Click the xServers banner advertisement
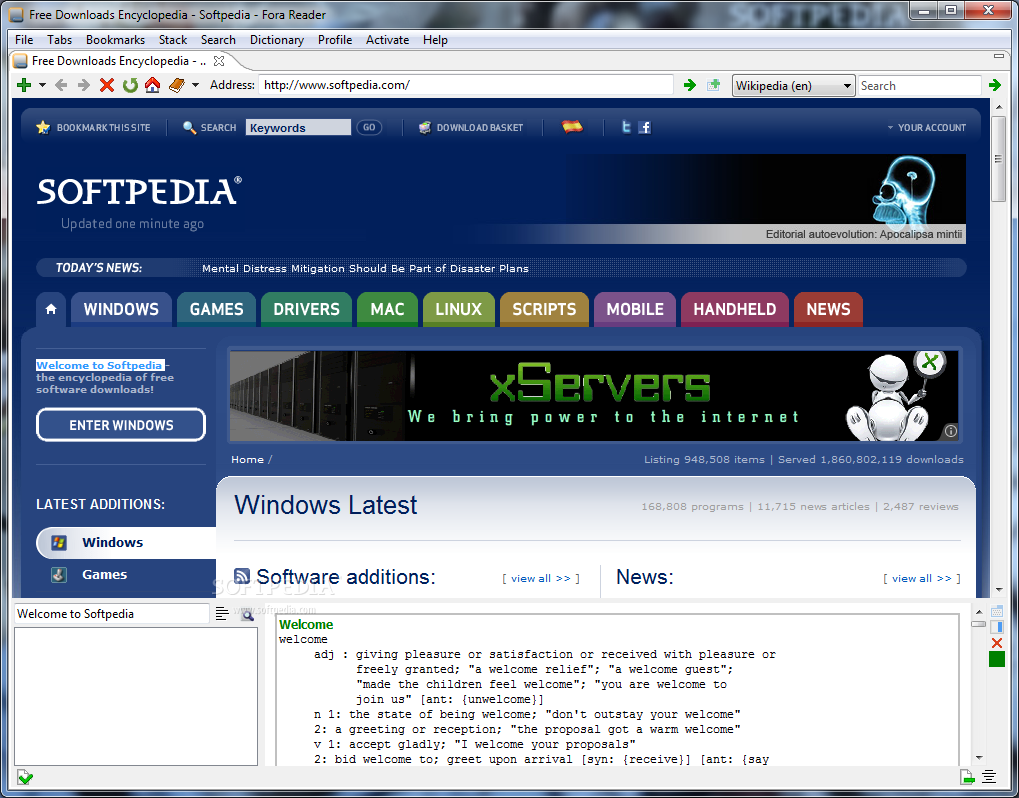Image resolution: width=1019 pixels, height=798 pixels. (x=593, y=396)
